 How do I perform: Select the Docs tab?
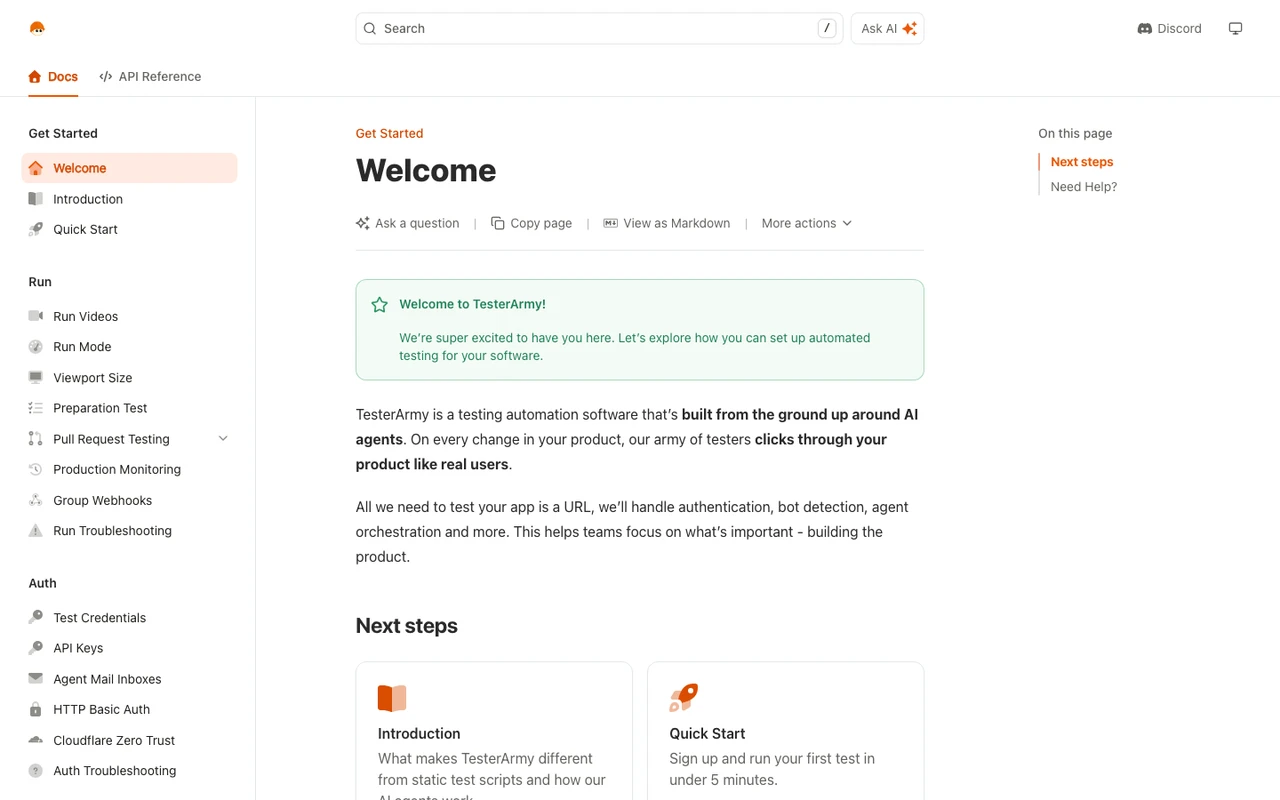tap(53, 76)
